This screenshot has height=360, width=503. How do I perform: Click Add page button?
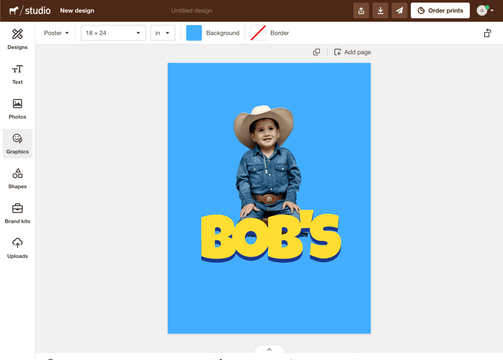352,52
